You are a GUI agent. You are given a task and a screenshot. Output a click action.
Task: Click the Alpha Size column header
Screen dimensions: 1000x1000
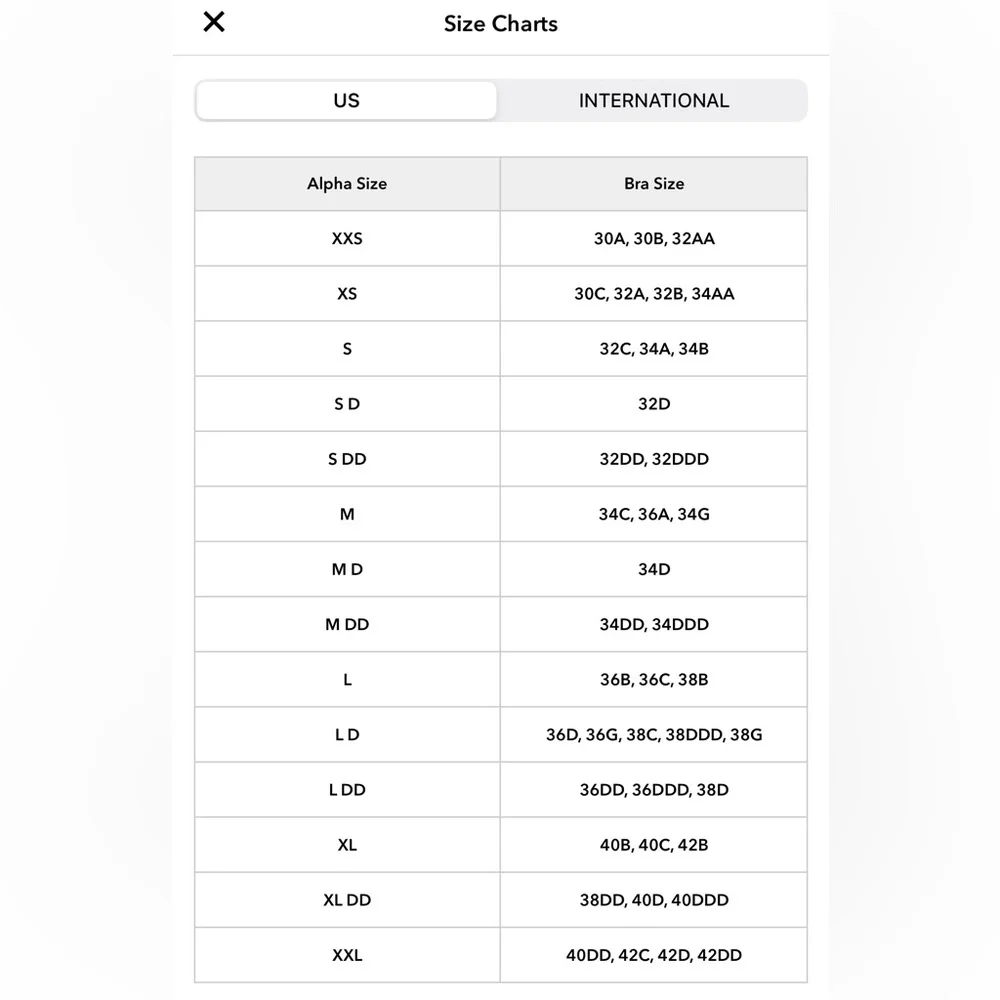click(x=347, y=184)
